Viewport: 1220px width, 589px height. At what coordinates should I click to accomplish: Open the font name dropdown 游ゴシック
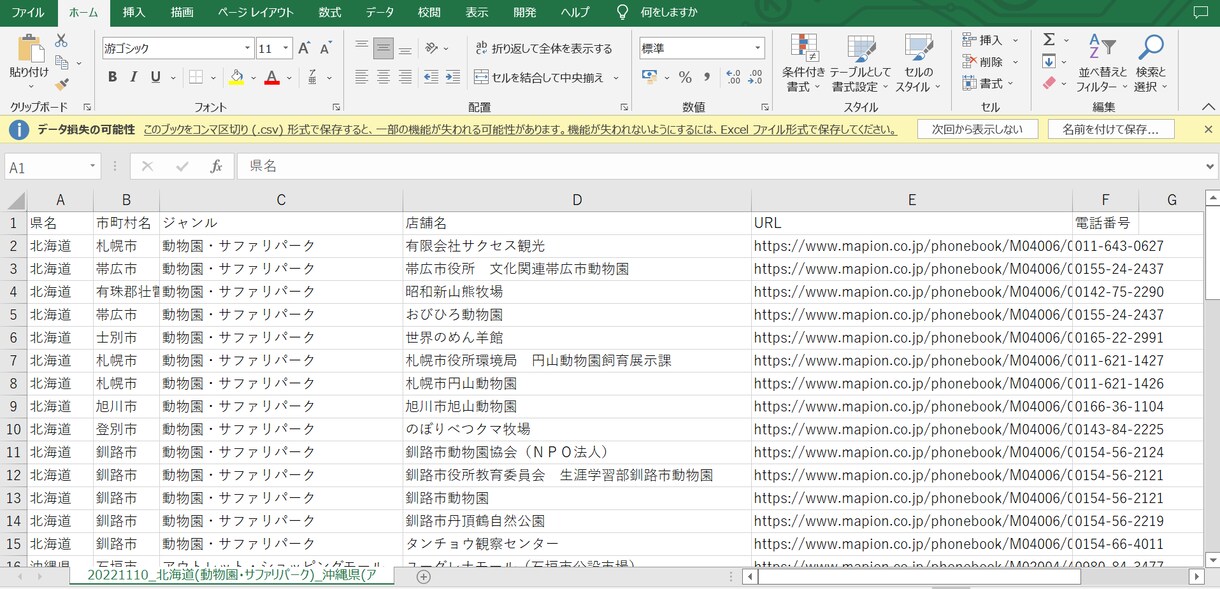(x=247, y=48)
